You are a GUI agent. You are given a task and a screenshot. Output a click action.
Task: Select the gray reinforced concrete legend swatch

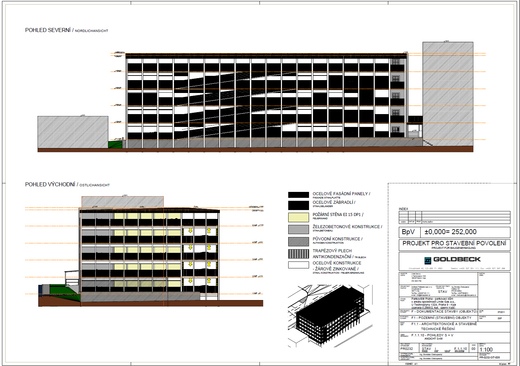(x=298, y=229)
